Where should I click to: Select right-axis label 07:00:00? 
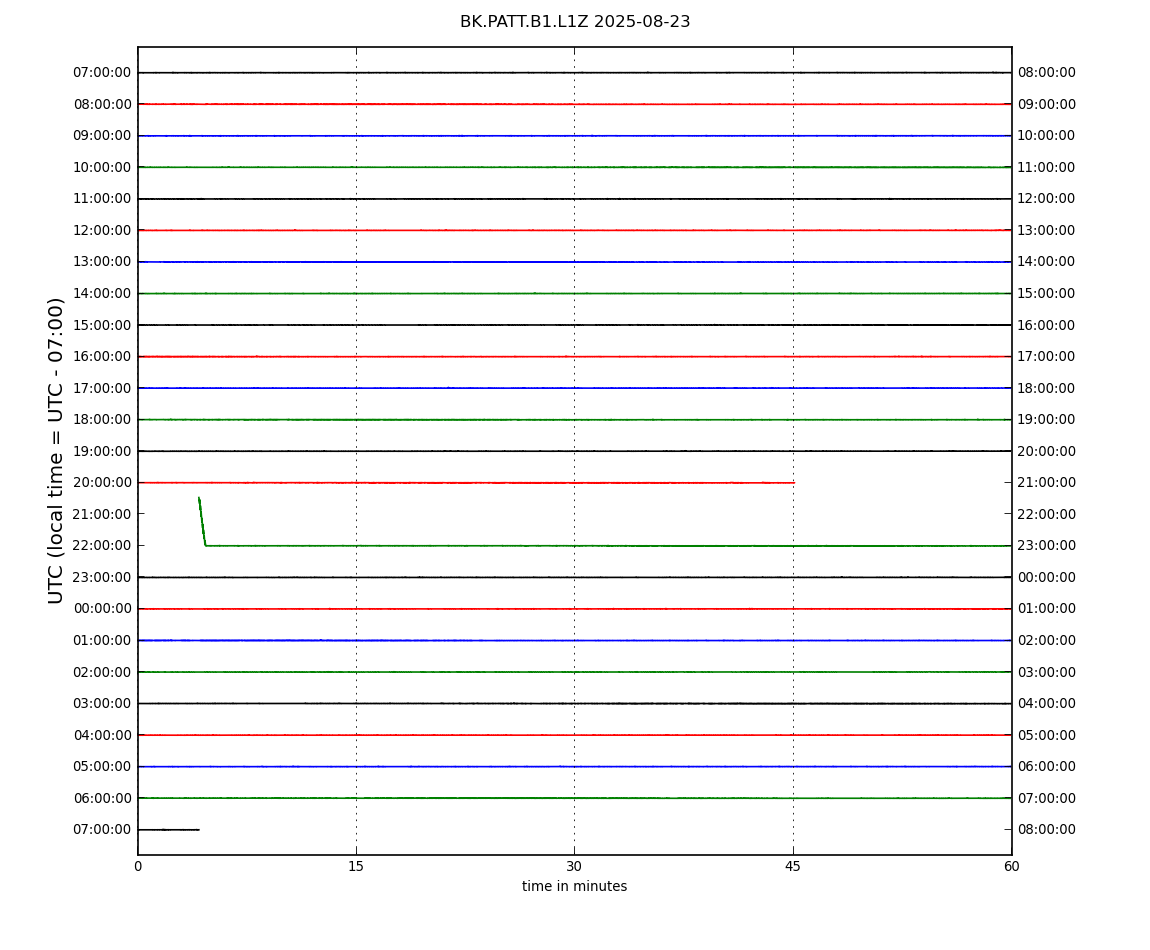1047,798
